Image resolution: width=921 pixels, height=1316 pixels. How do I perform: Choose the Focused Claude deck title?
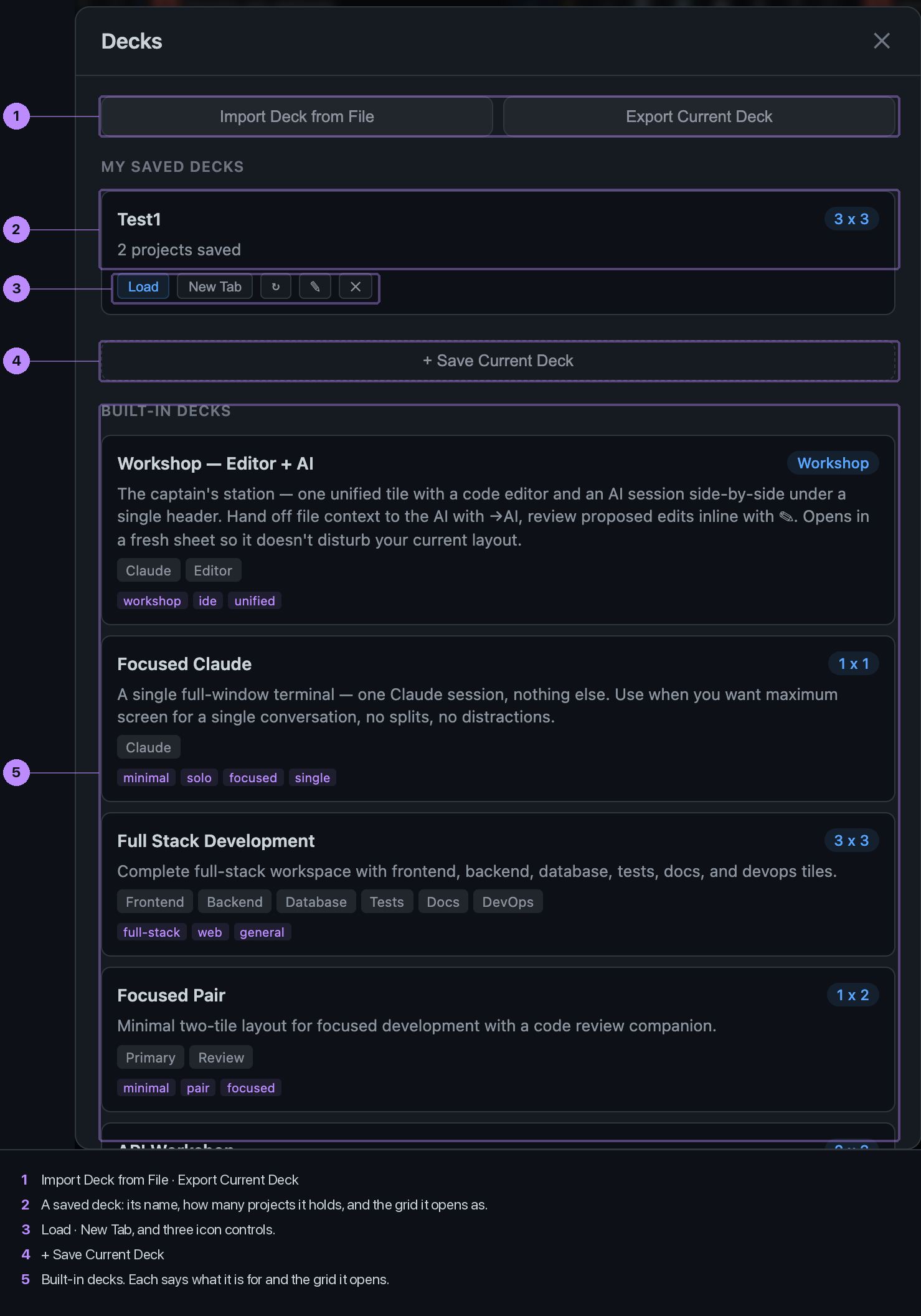pyautogui.click(x=184, y=664)
